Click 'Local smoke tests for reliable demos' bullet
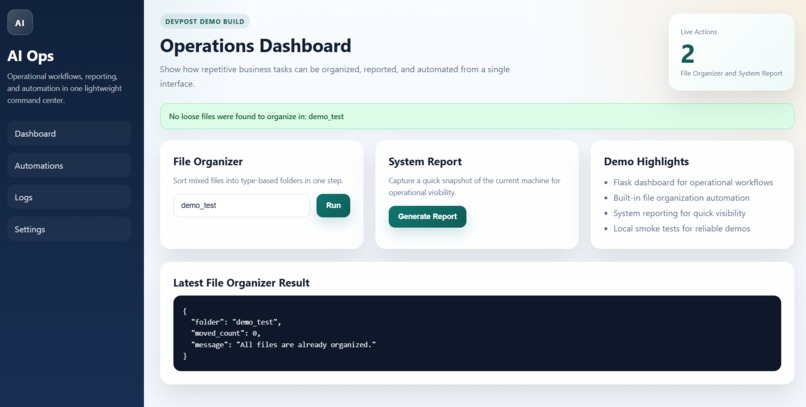Screen dimensions: 806x407 [x=682, y=229]
